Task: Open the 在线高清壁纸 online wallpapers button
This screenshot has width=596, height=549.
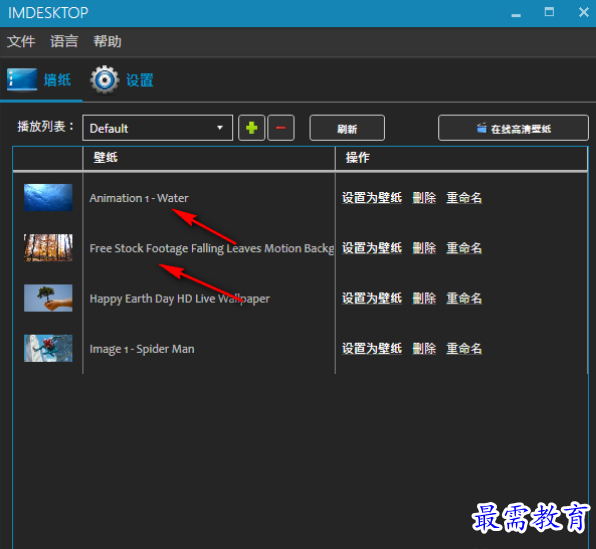Action: 513,128
